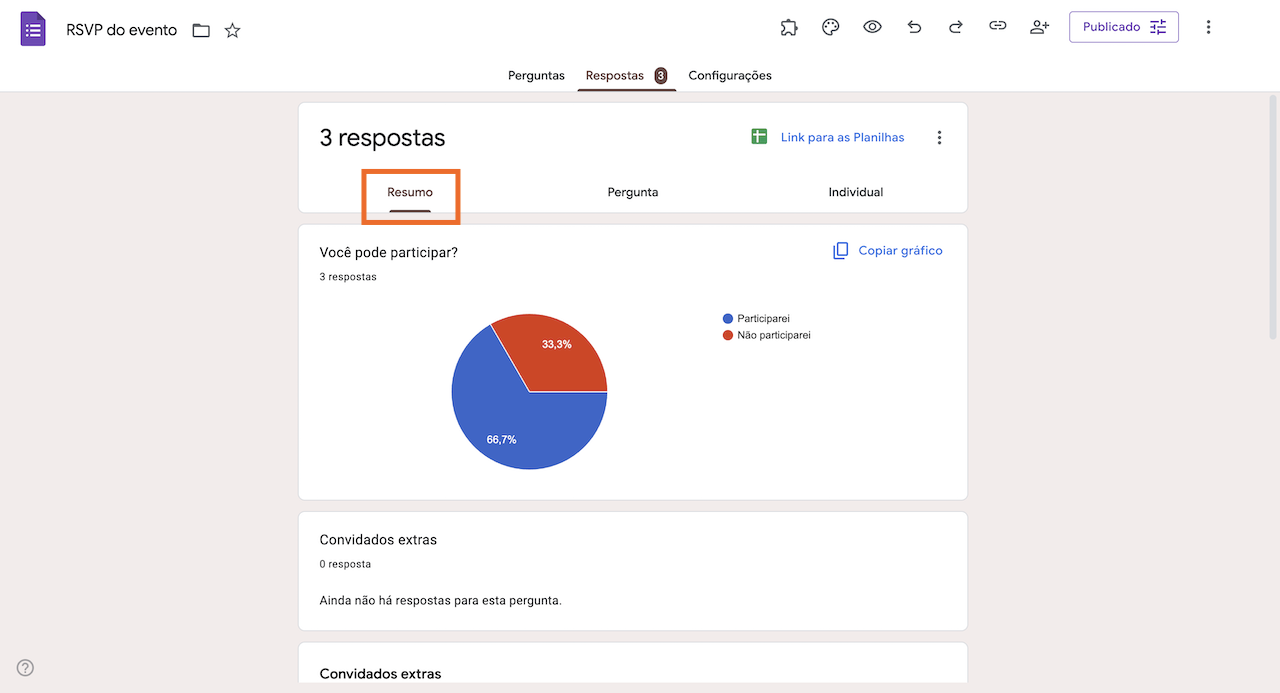Switch to the Individual sub-tab

point(856,192)
